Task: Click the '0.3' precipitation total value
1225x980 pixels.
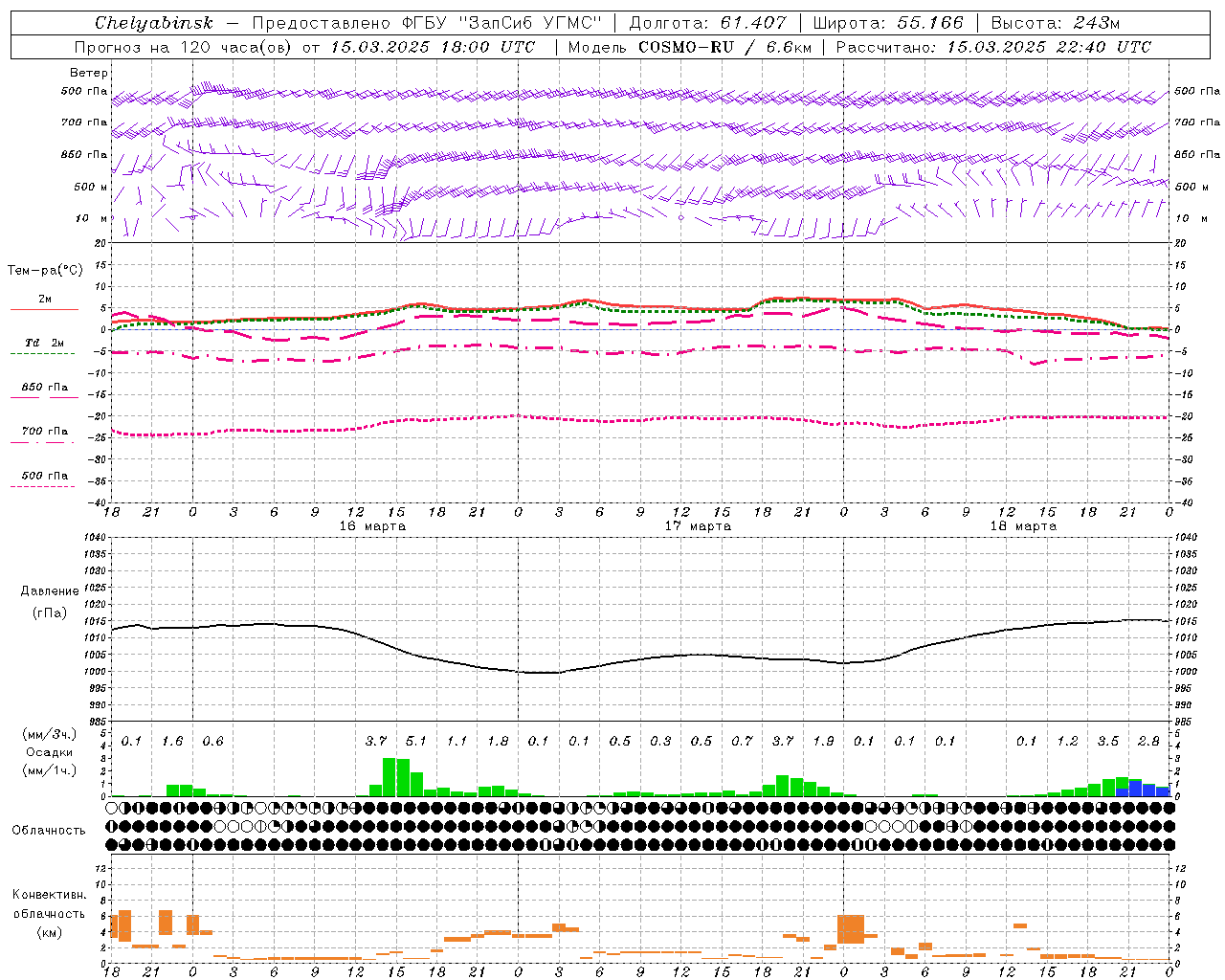Action: coord(660,741)
